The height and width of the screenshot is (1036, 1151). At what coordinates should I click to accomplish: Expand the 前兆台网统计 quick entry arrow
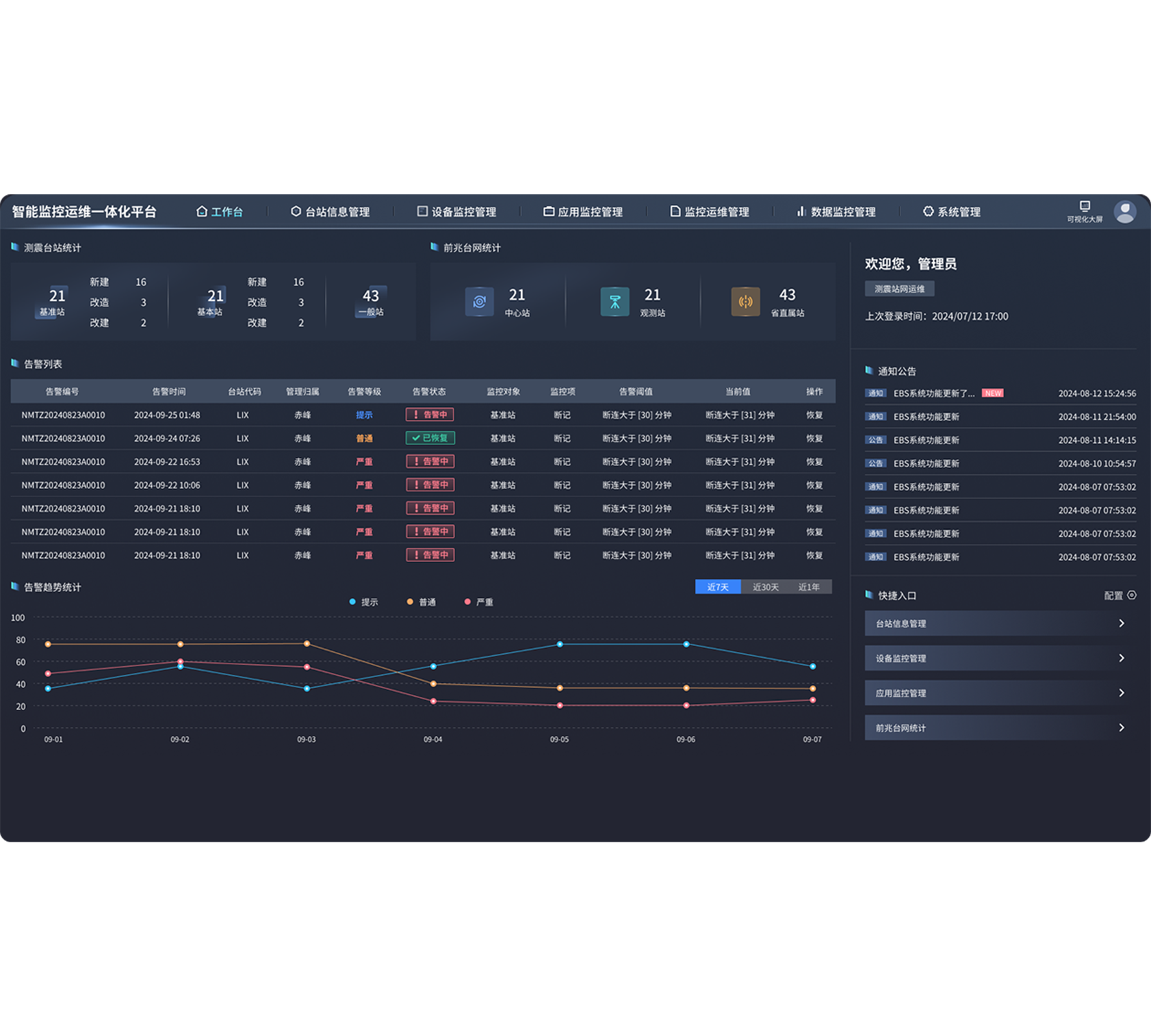(x=1122, y=727)
